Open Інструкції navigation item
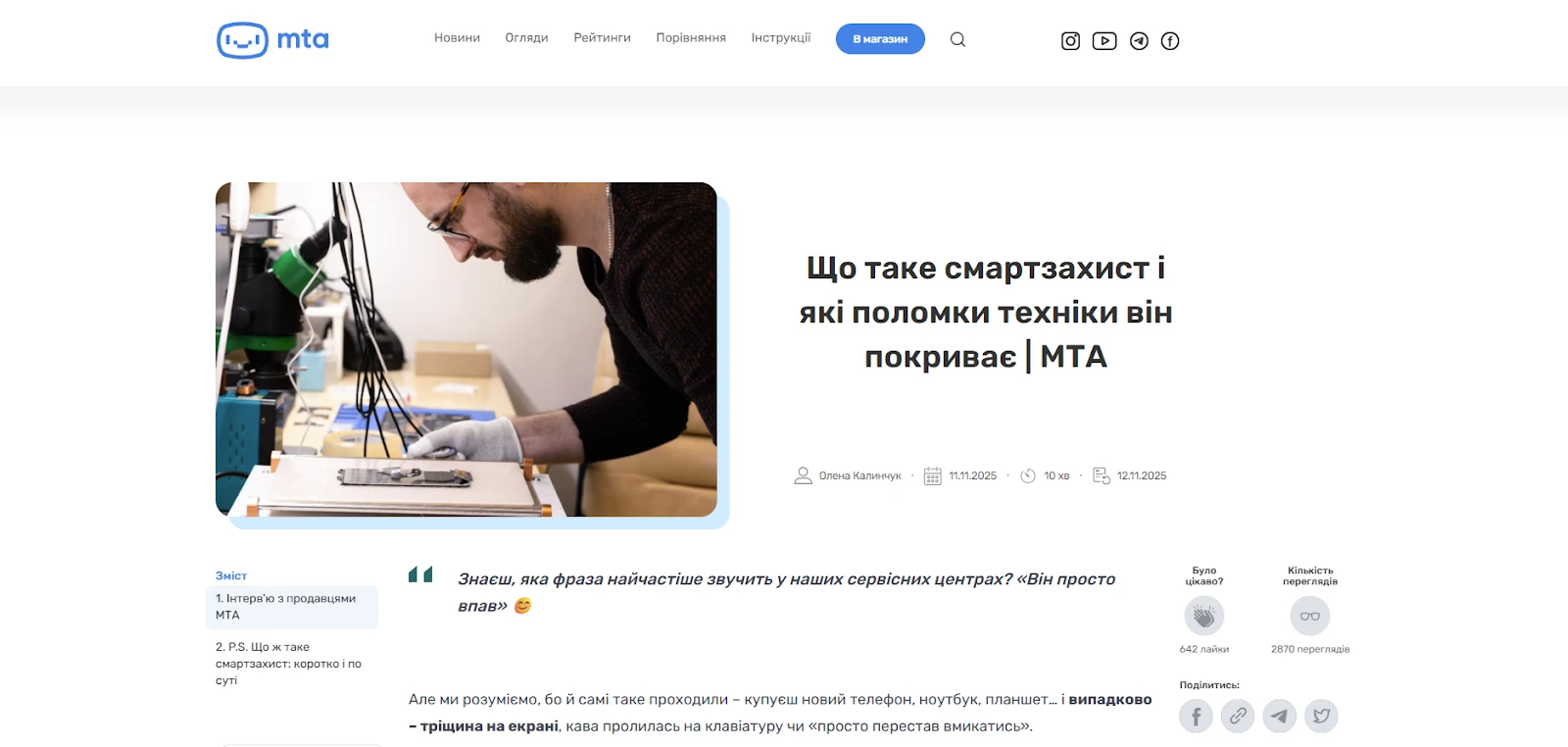The height and width of the screenshot is (747, 1568). coord(781,38)
